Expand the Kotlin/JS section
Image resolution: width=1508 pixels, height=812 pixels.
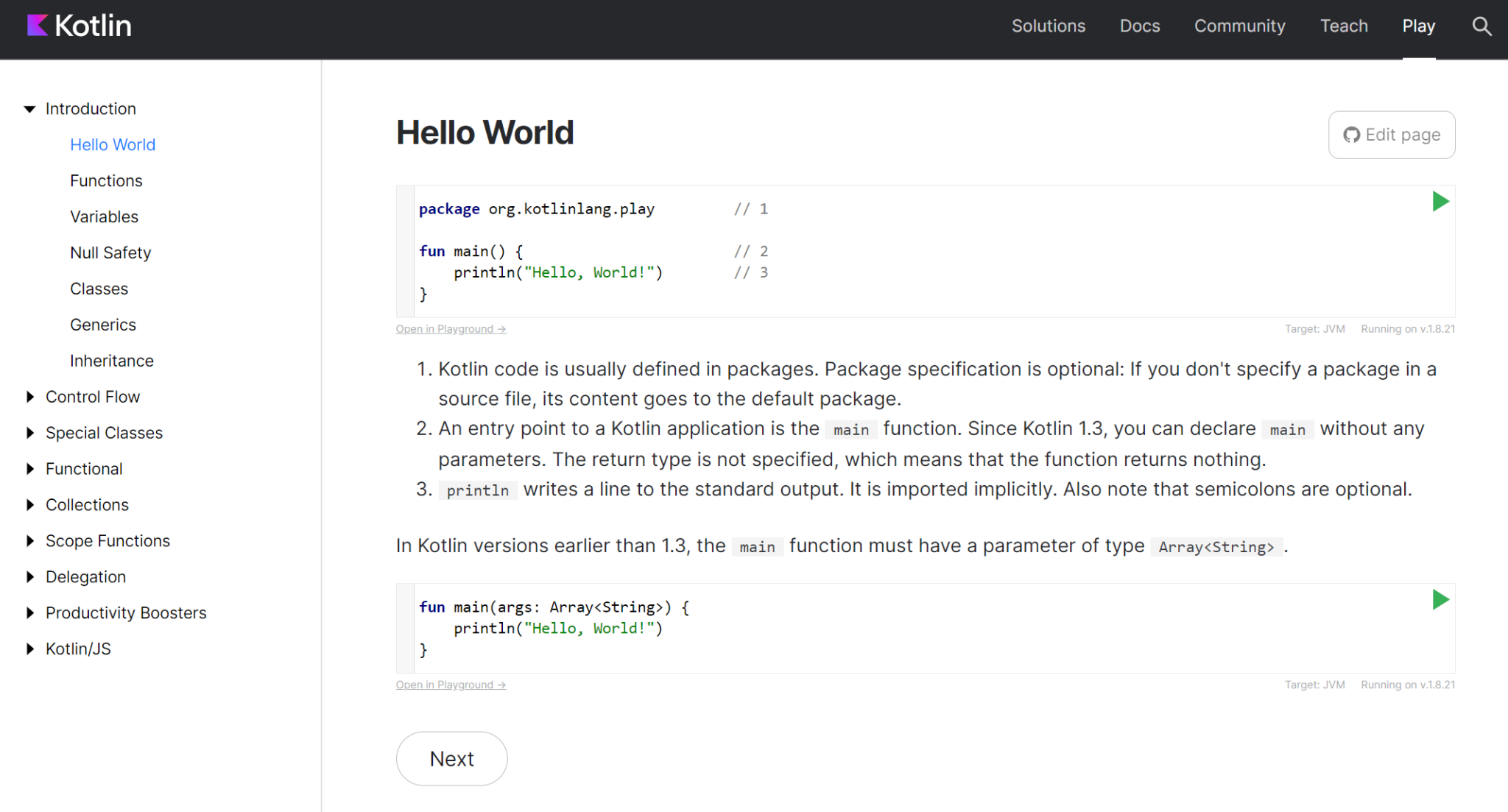point(29,649)
